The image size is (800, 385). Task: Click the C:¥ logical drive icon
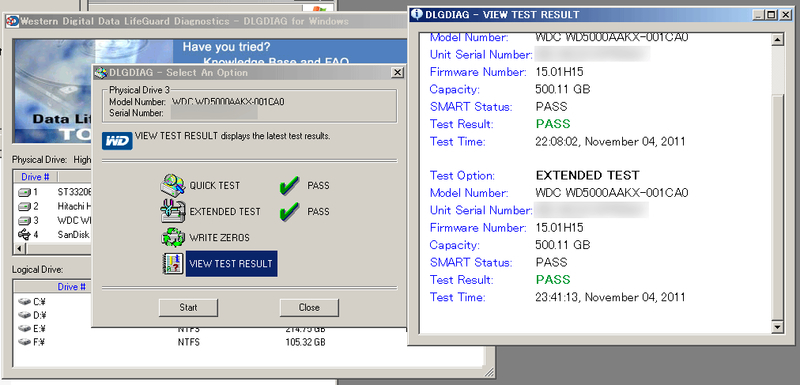(24, 301)
